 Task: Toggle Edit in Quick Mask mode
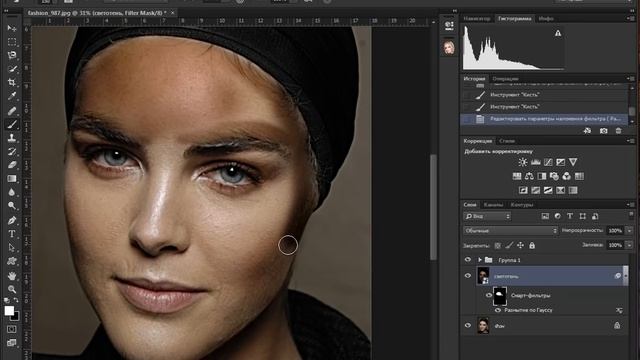11,329
